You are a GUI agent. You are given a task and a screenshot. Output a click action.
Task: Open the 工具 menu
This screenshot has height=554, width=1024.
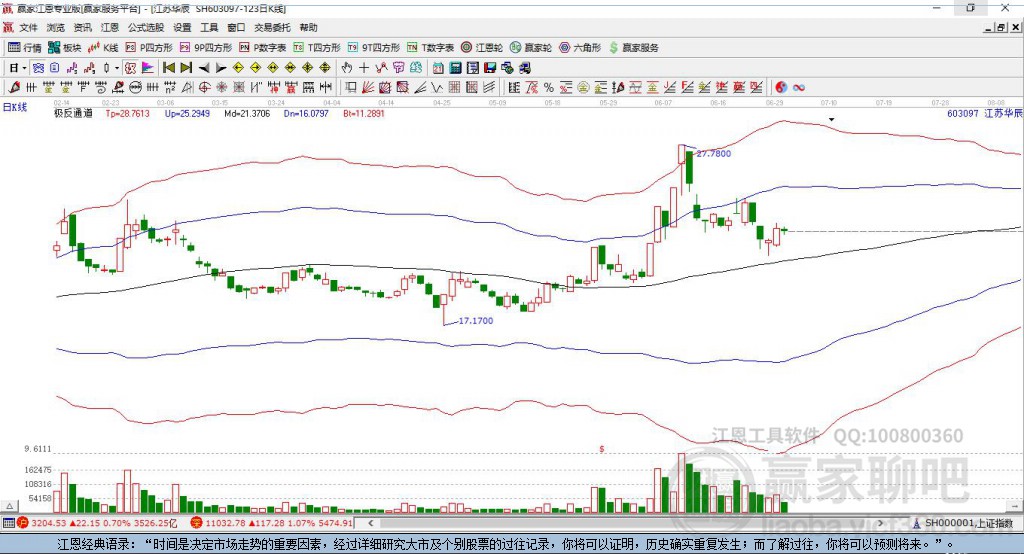[209, 27]
